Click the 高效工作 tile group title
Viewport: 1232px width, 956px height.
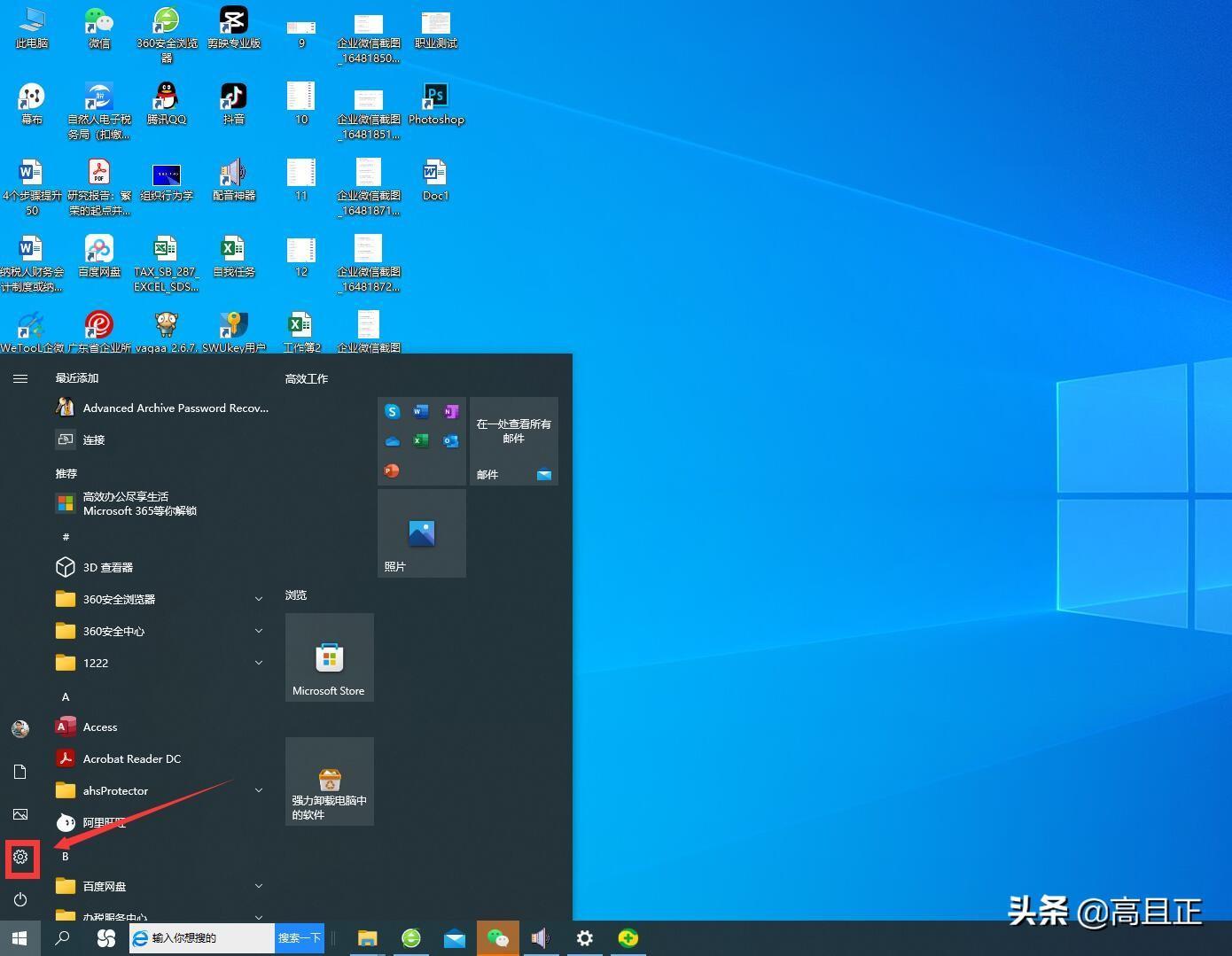(x=307, y=378)
